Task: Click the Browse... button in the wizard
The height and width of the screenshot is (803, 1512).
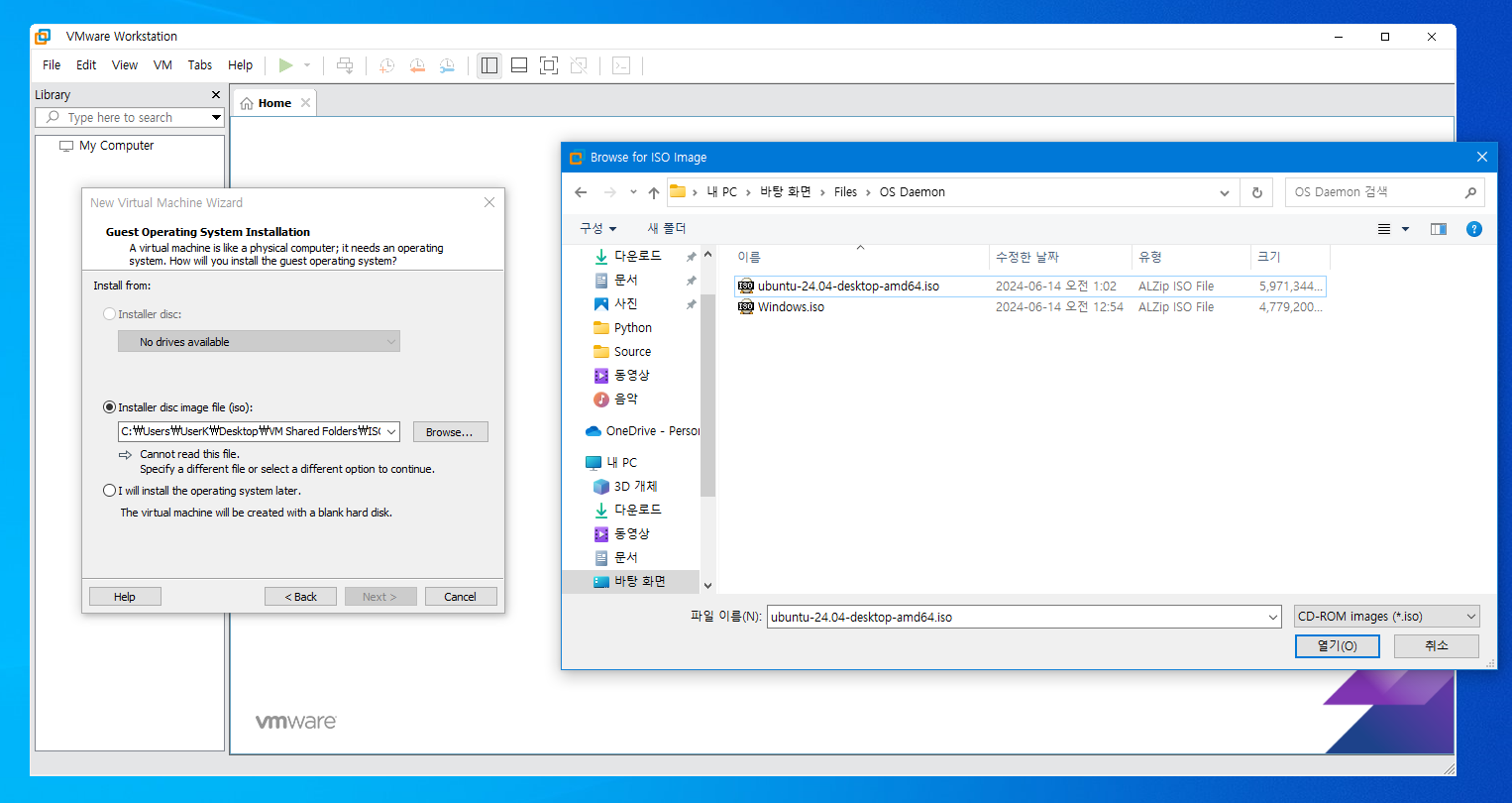Action: click(450, 432)
